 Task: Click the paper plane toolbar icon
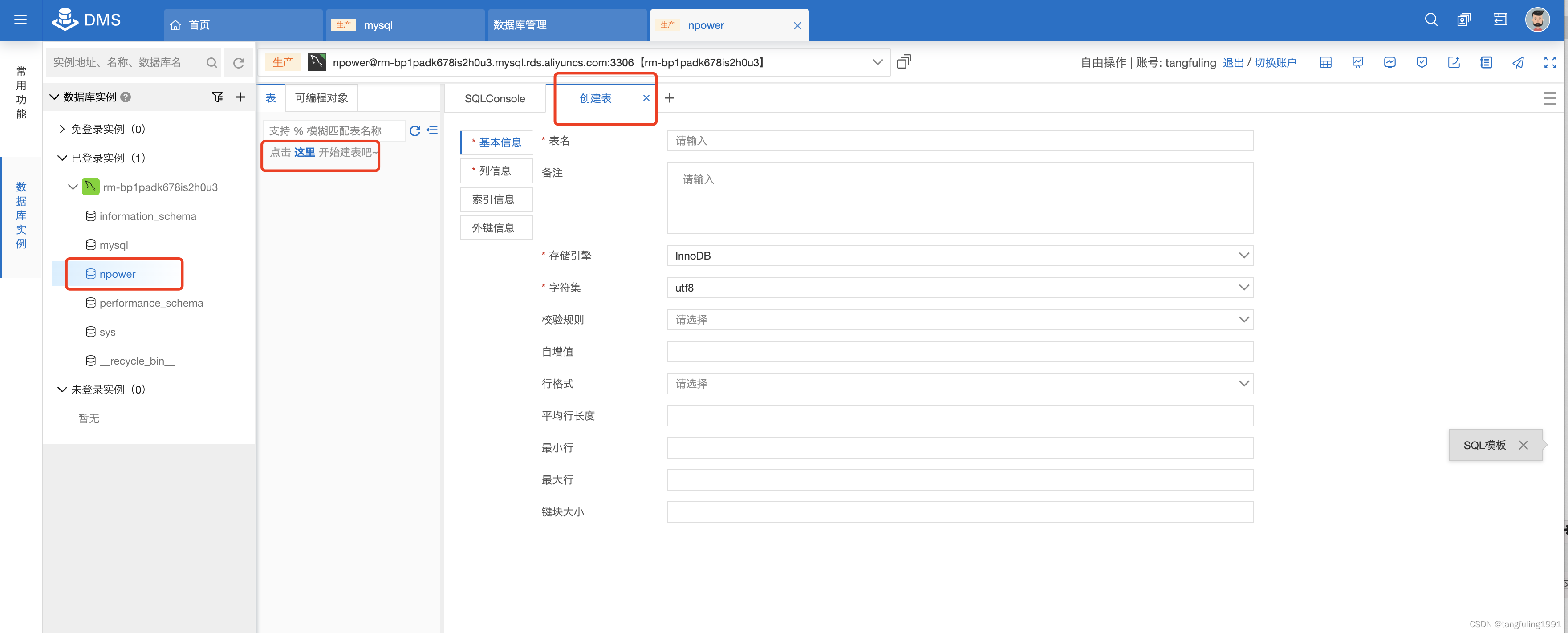[x=1518, y=62]
